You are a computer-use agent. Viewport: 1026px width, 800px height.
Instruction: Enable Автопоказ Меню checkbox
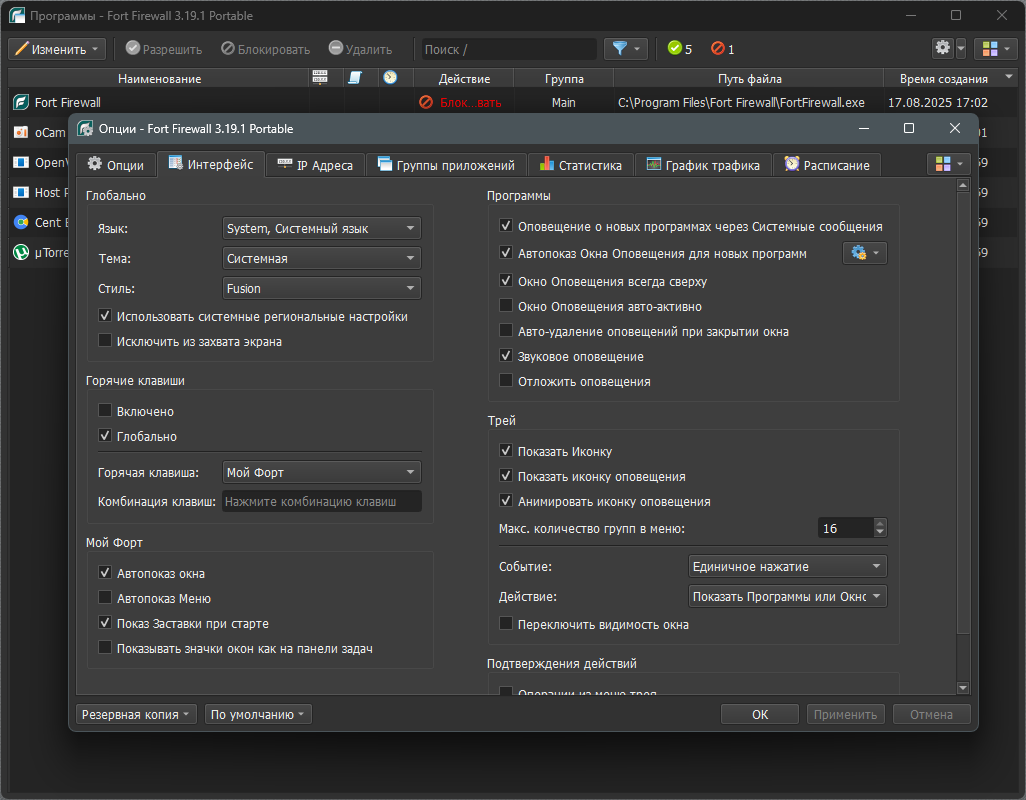click(x=105, y=598)
